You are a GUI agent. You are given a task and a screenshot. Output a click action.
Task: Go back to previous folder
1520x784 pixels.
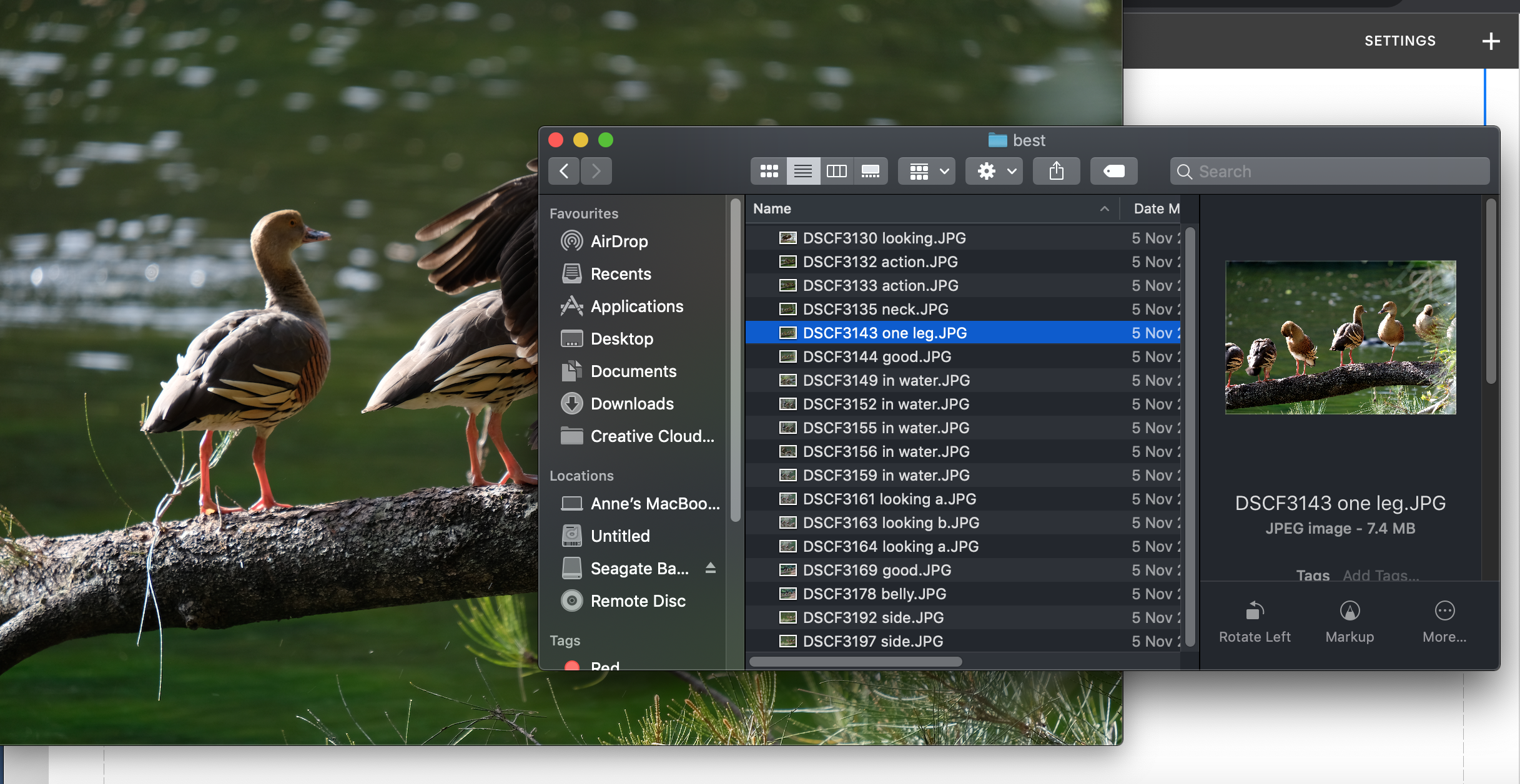point(564,171)
